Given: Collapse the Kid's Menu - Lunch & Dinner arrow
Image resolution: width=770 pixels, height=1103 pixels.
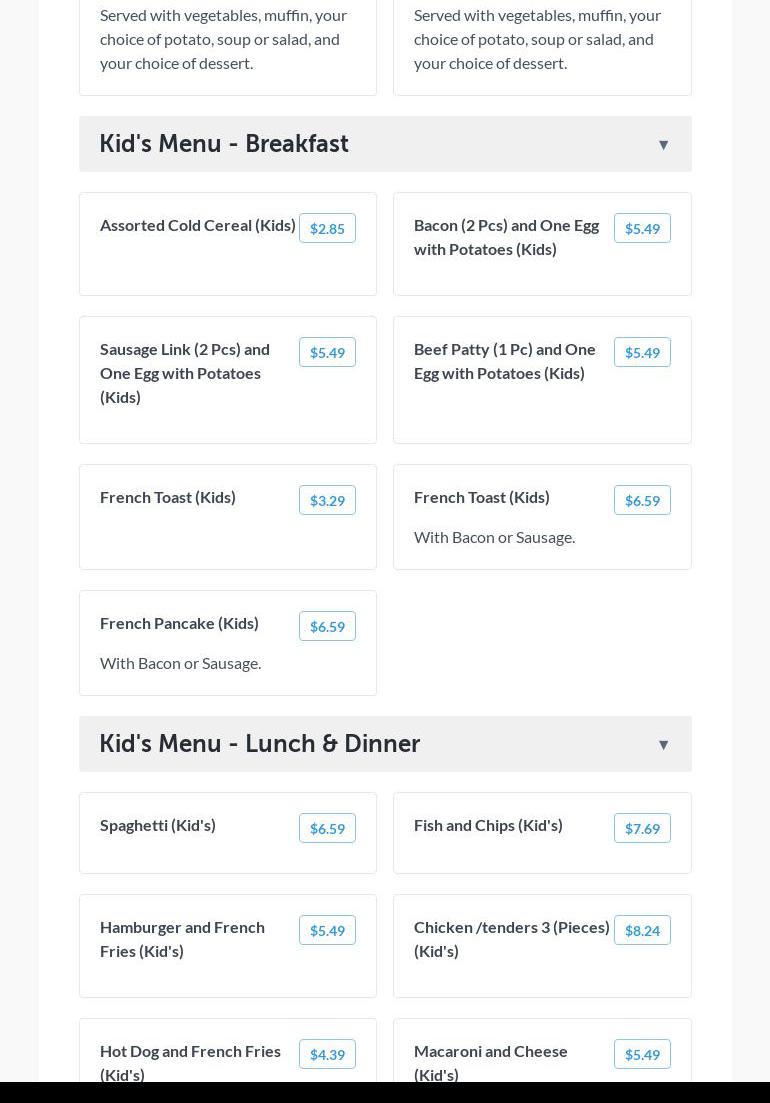Looking at the screenshot, I should click(x=663, y=745).
